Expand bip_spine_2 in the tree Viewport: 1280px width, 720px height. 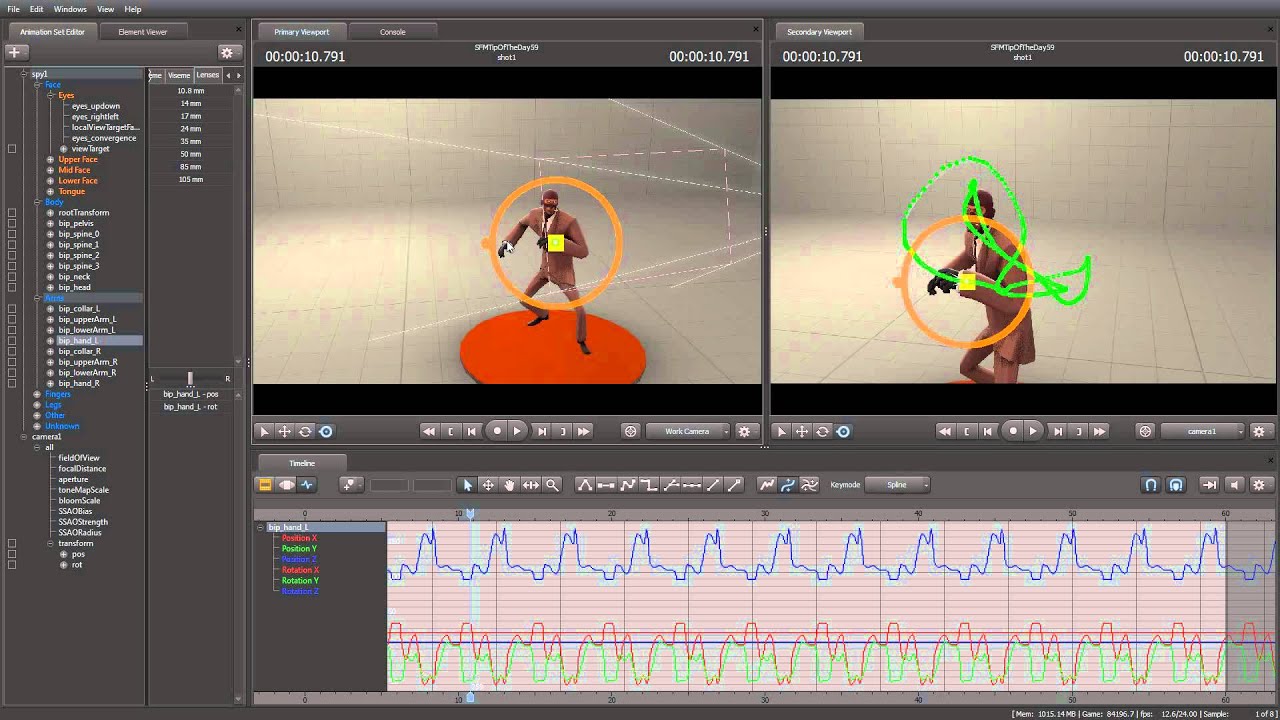coord(50,255)
